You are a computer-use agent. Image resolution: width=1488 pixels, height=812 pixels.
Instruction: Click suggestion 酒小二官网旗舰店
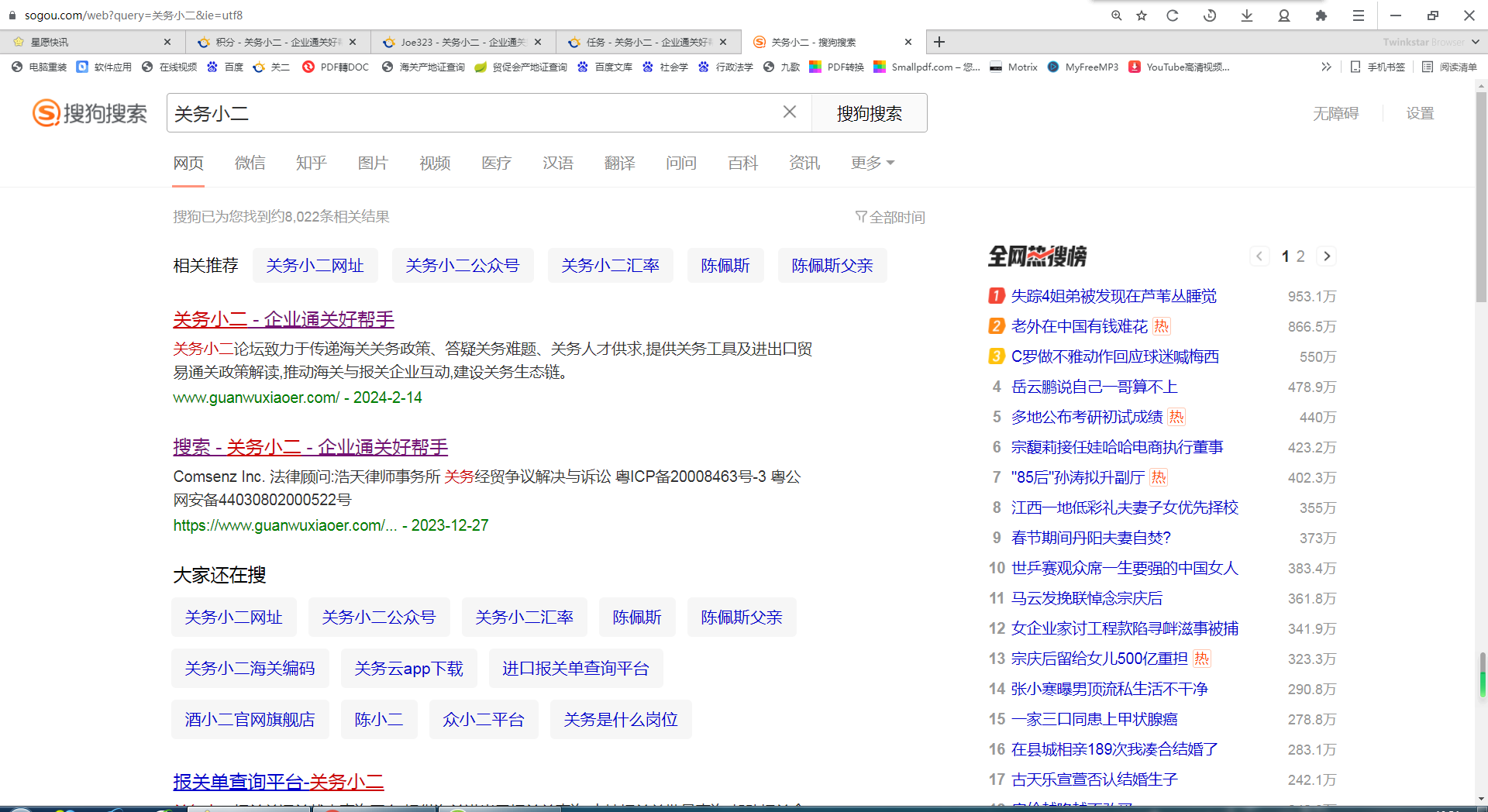250,720
